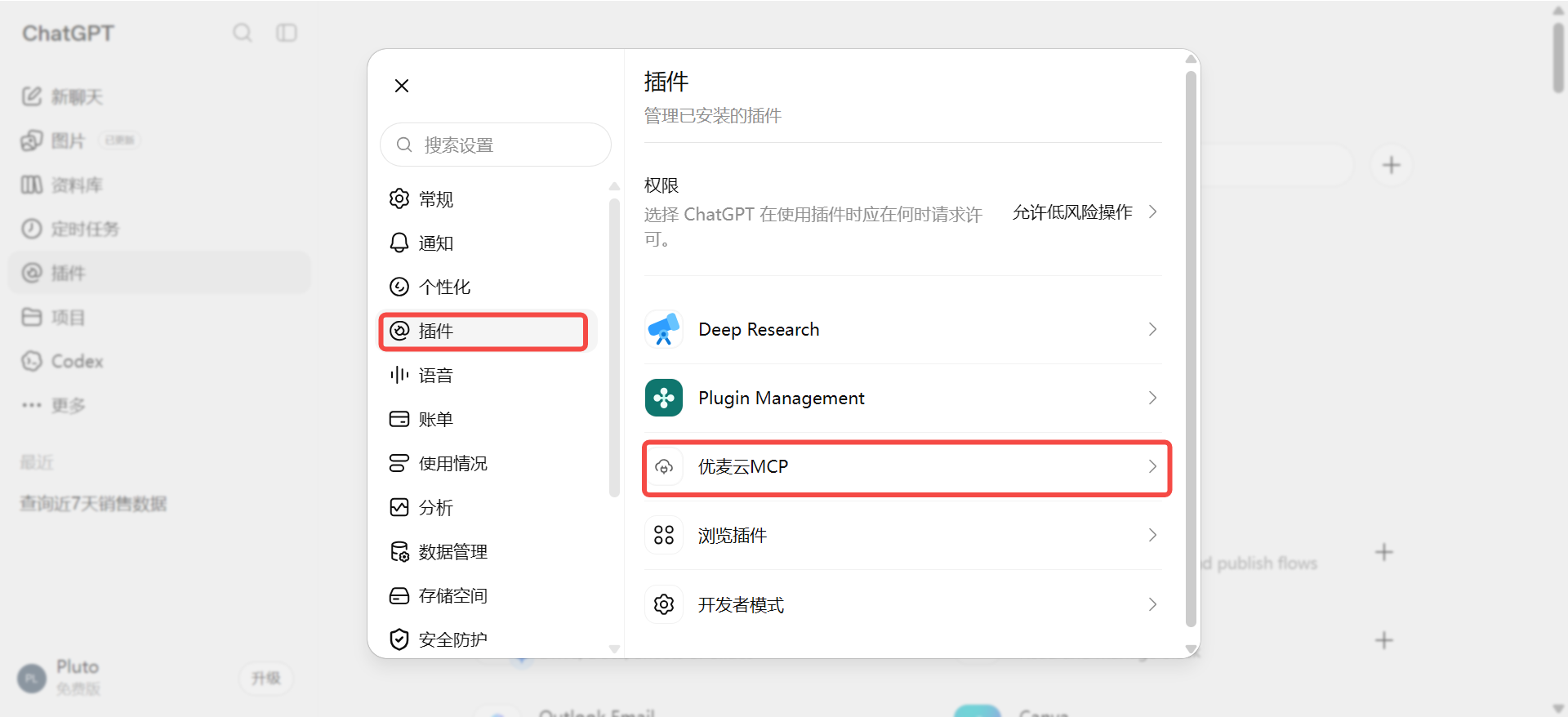Expand 优麦云MCP with its chevron

(1152, 466)
